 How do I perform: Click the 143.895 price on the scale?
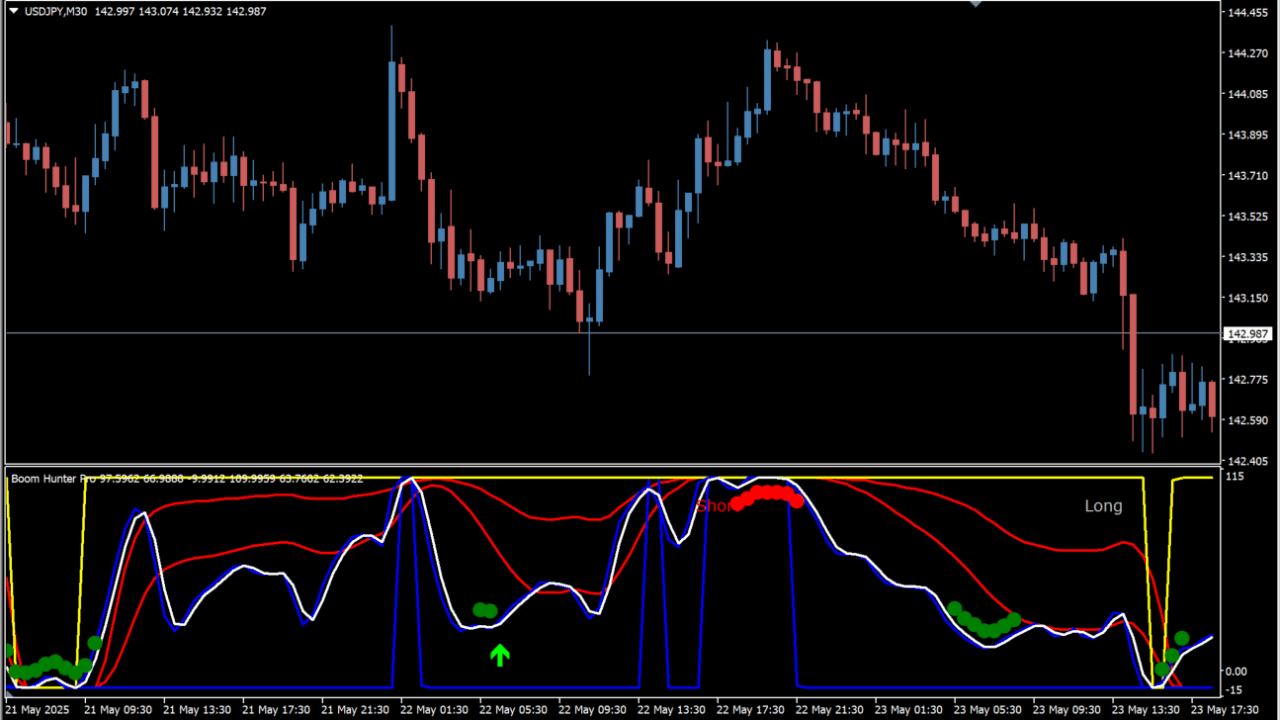[x=1248, y=135]
